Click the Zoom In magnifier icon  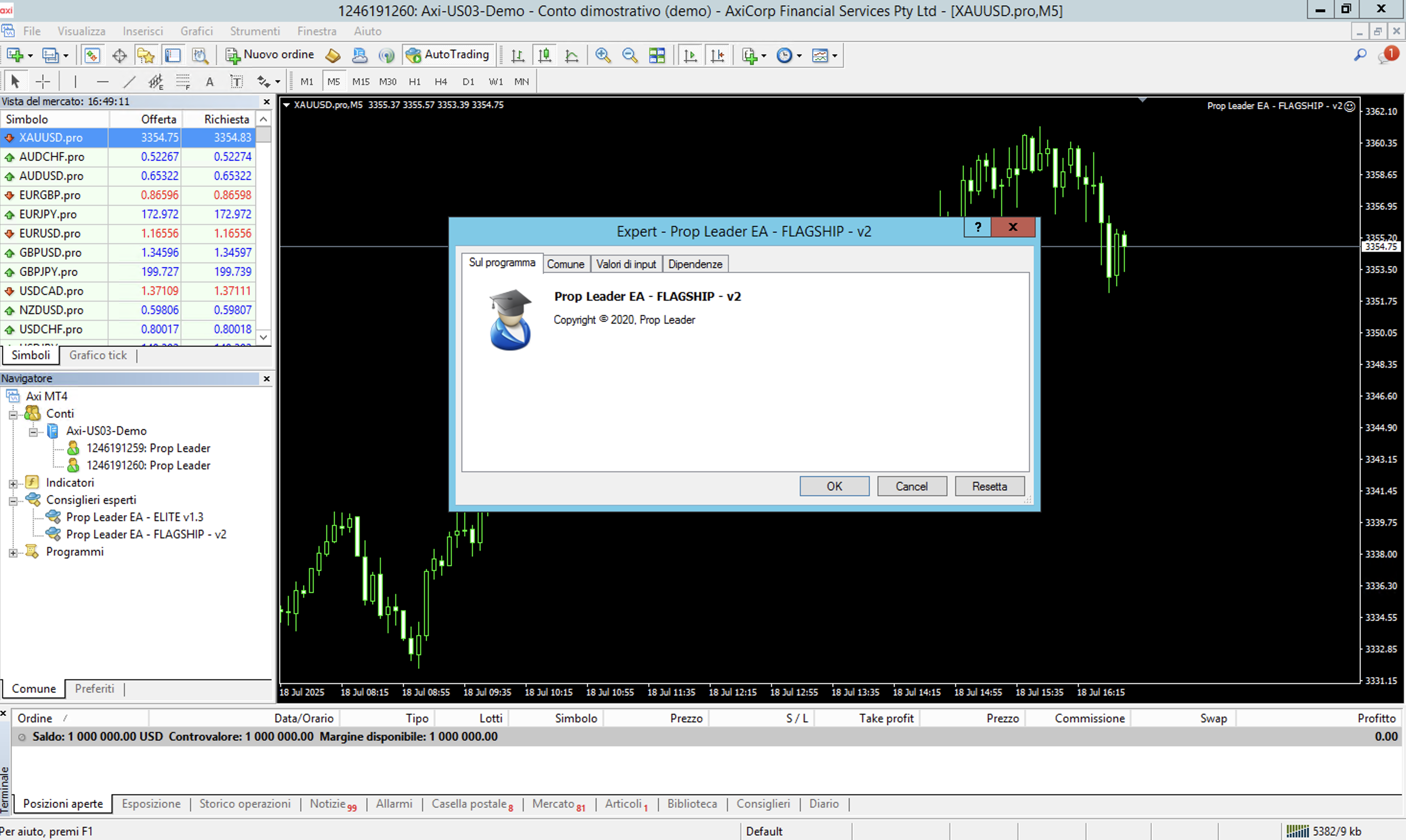click(x=603, y=55)
